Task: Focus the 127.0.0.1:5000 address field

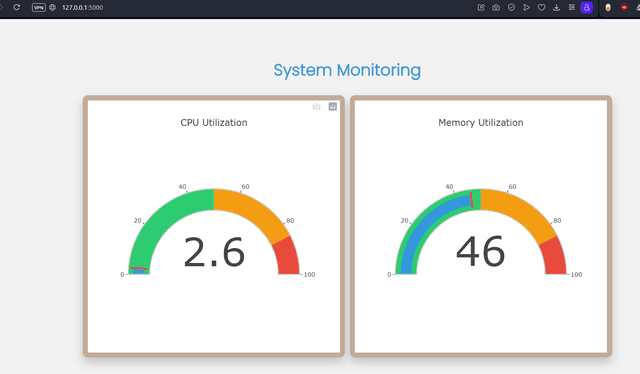Action: coord(82,7)
